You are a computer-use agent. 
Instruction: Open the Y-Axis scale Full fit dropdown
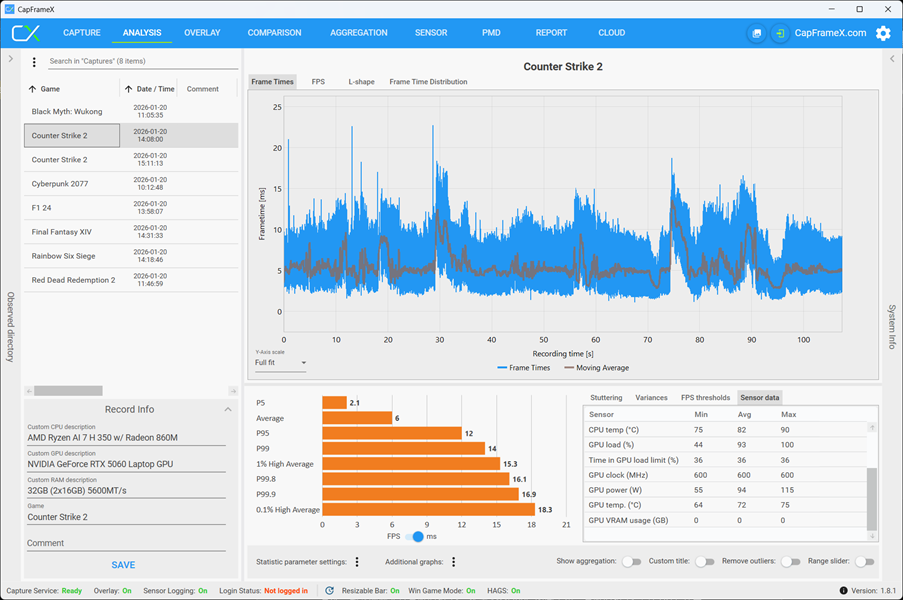pyautogui.click(x=280, y=363)
